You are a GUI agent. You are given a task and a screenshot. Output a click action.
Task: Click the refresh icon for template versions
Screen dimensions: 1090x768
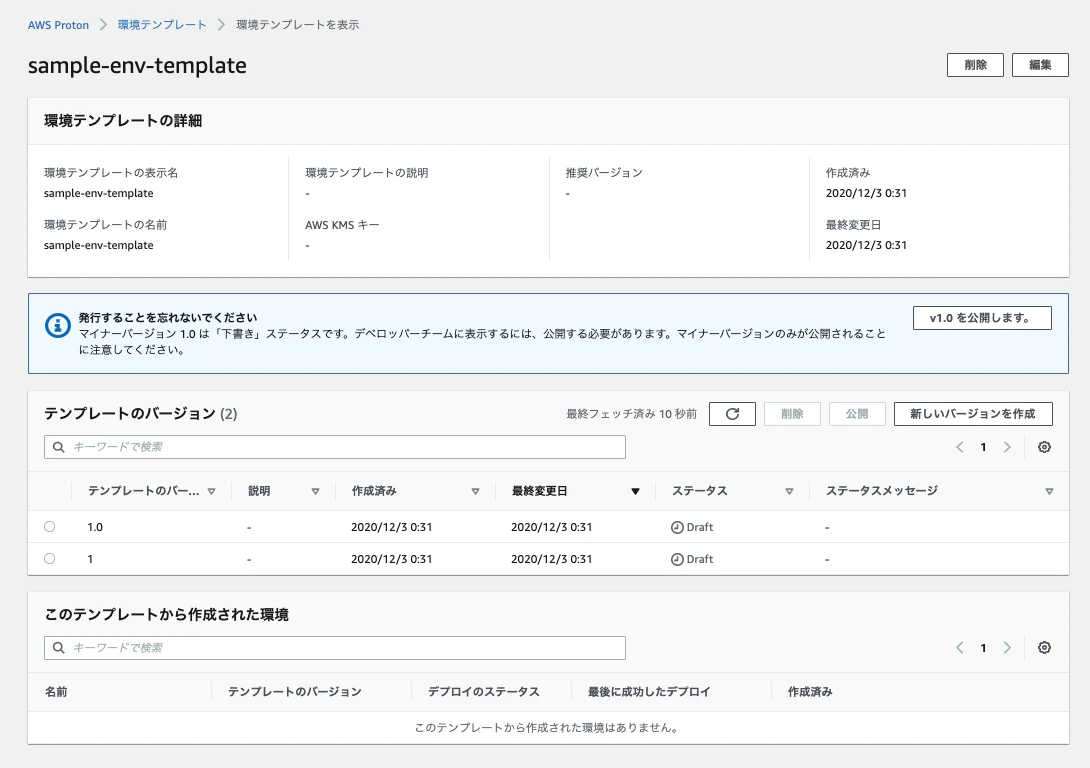click(x=732, y=414)
